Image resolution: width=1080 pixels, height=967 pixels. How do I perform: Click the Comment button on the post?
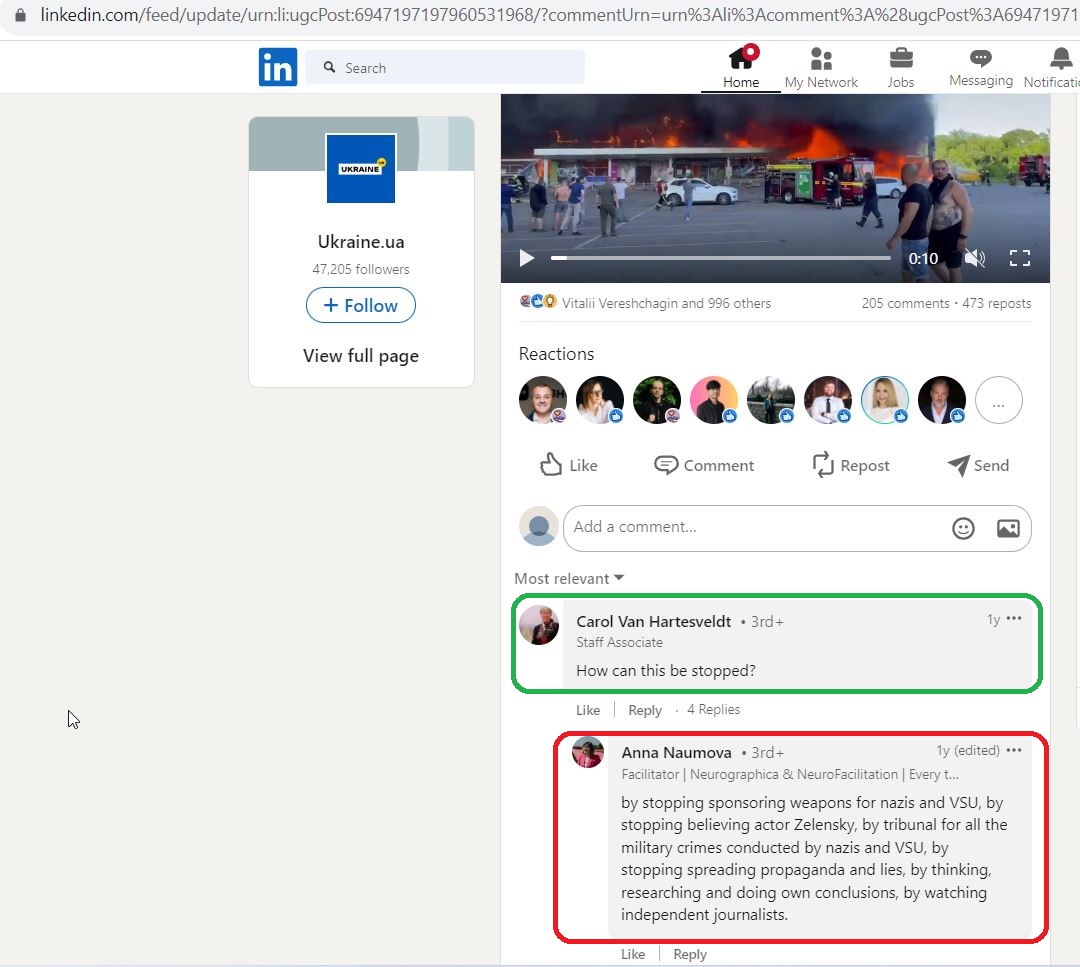point(704,466)
